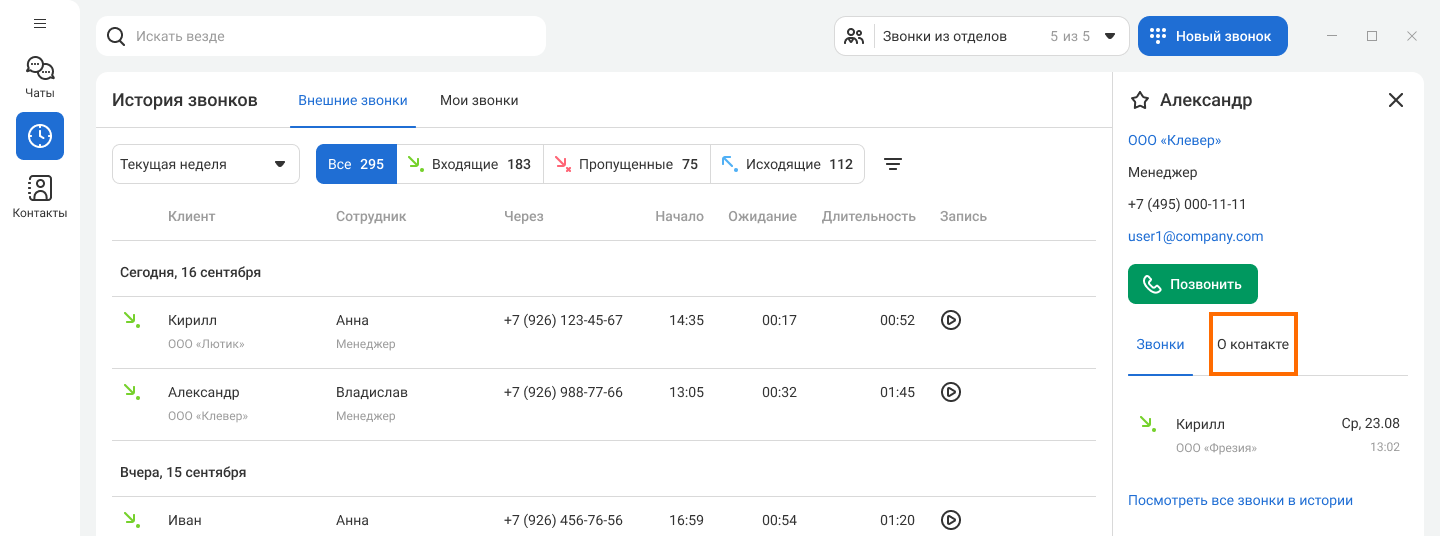
Task: Open call history clock icon
Action: [x=40, y=136]
